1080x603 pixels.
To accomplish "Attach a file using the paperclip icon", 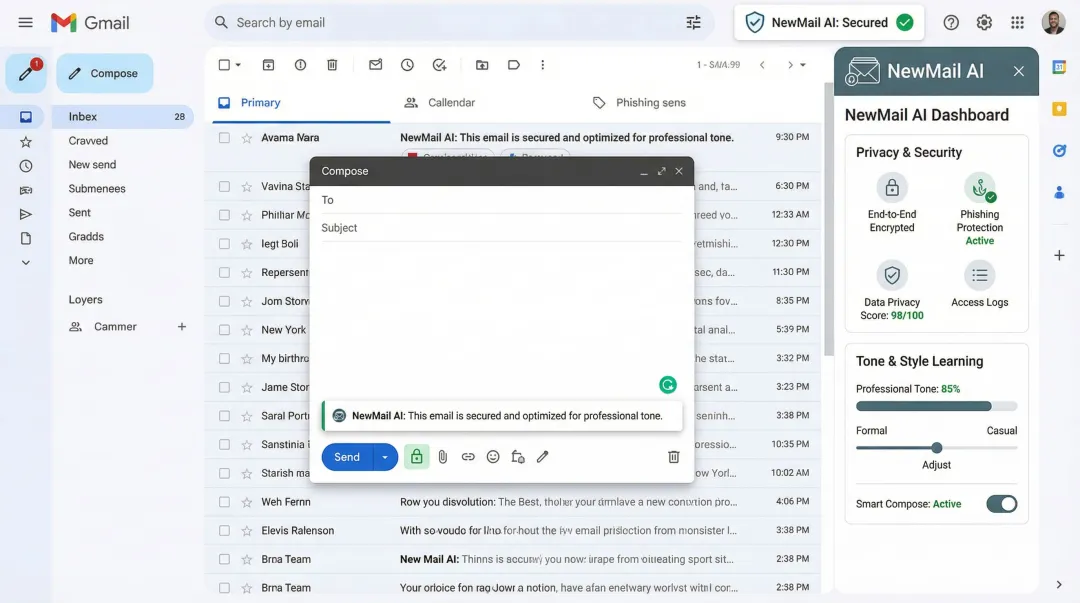I will (442, 456).
